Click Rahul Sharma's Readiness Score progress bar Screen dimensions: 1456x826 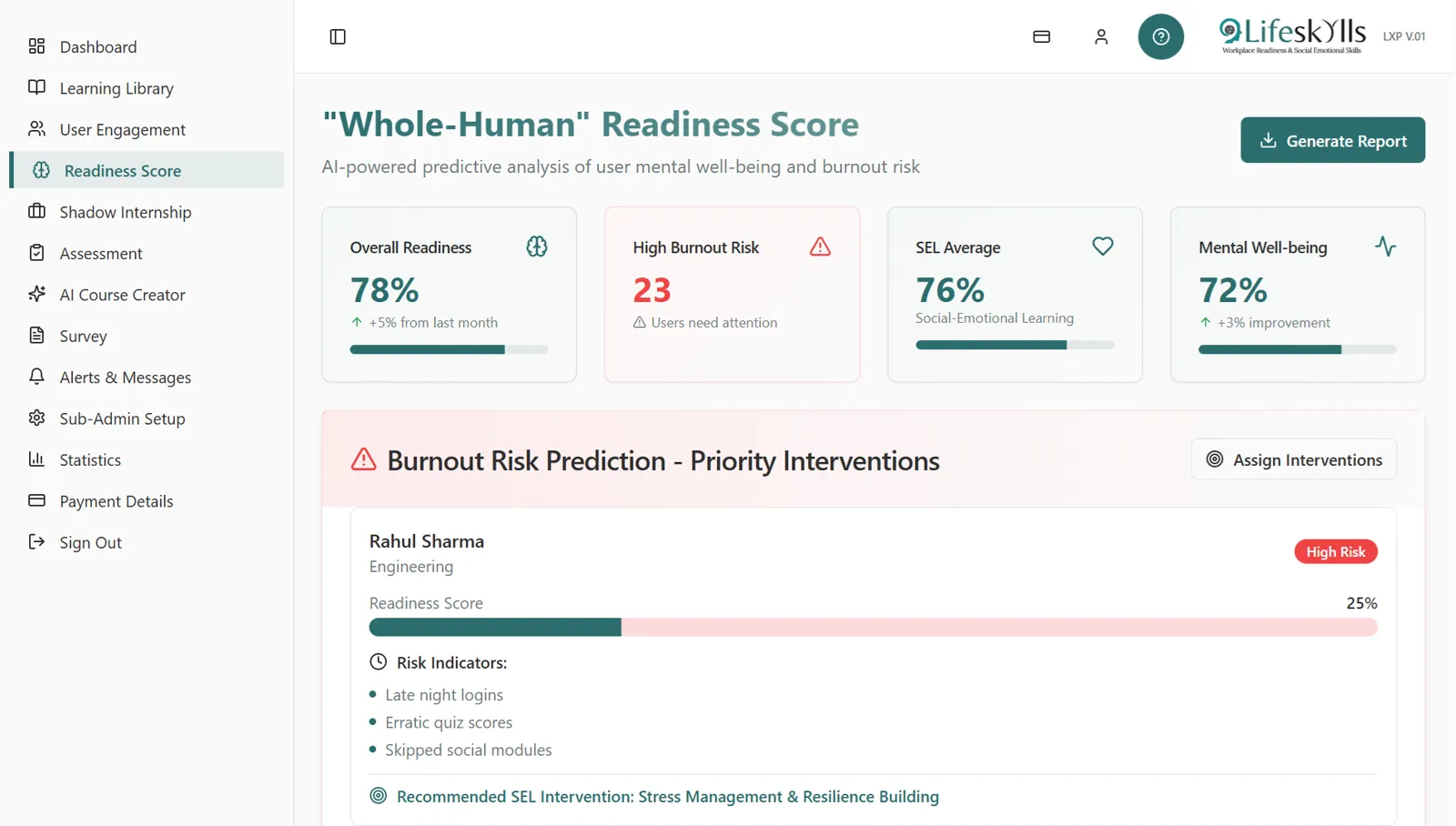[873, 627]
